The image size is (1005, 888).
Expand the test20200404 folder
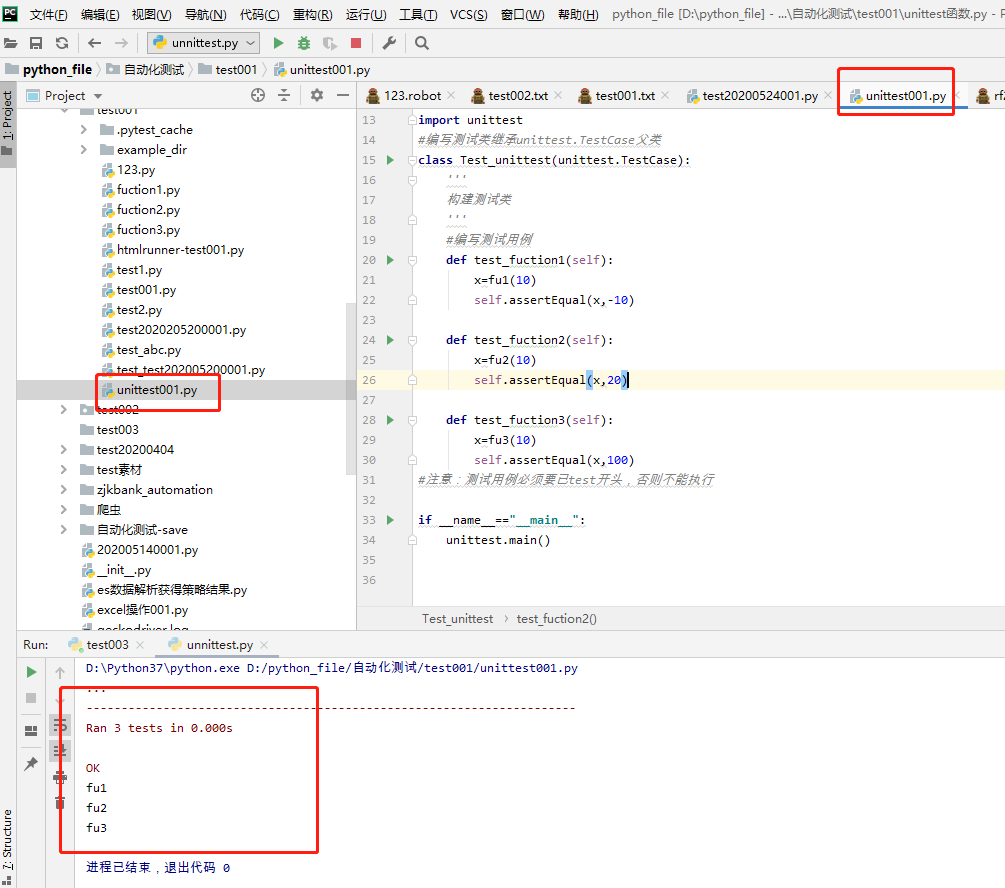pos(63,449)
